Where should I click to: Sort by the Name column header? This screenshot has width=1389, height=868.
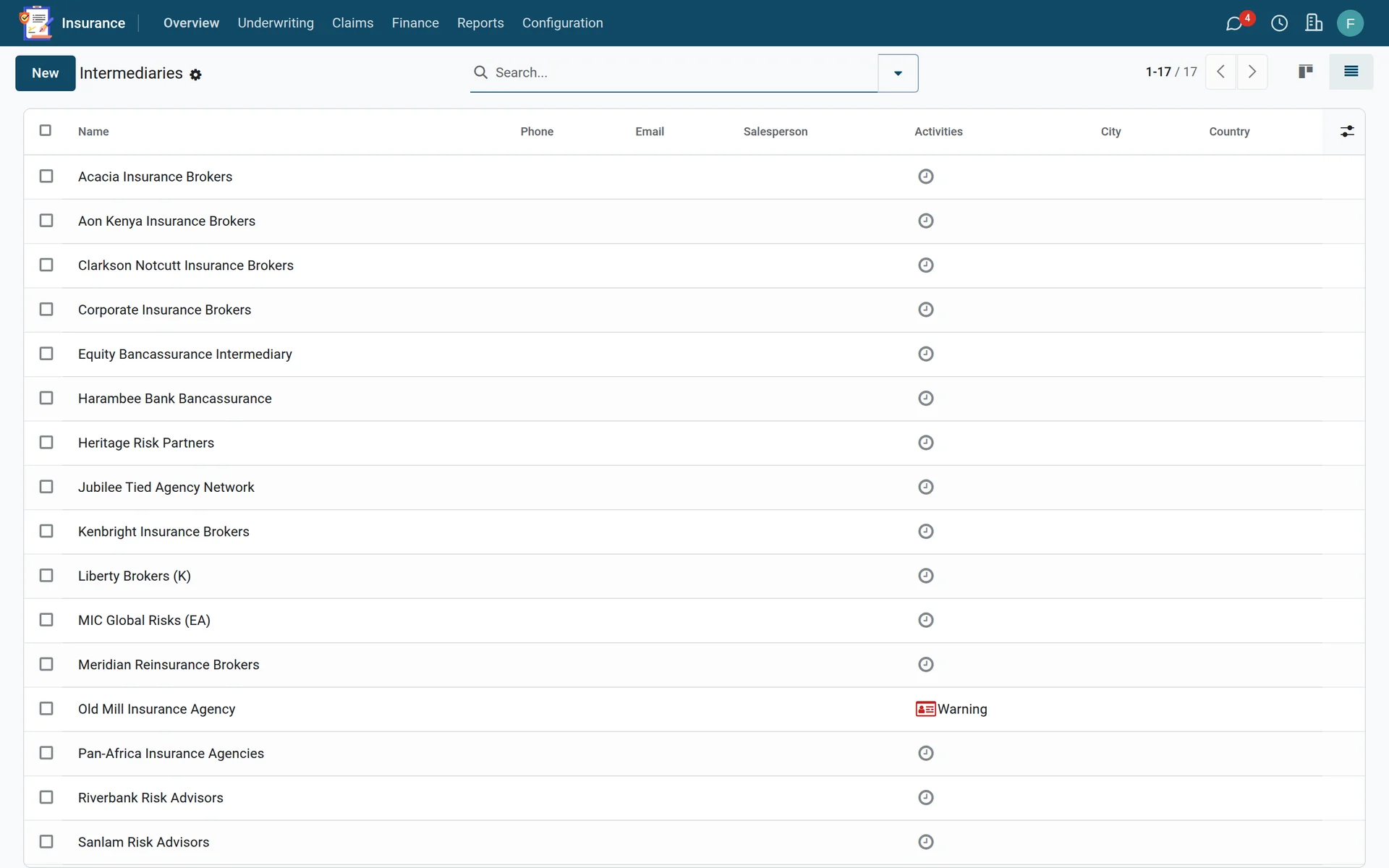(x=93, y=132)
